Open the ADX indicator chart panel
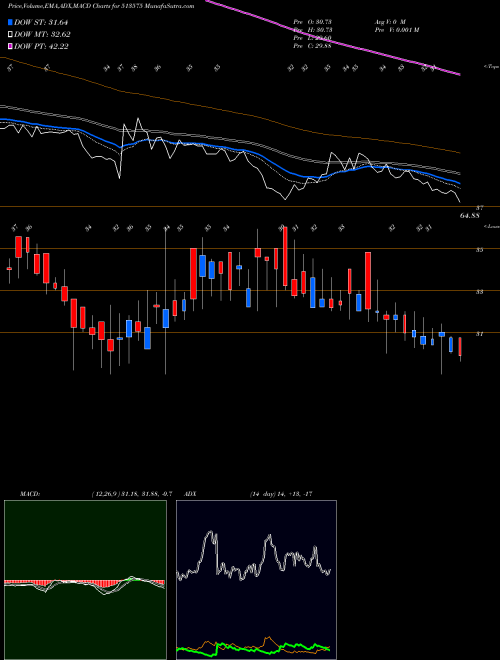 pos(256,580)
